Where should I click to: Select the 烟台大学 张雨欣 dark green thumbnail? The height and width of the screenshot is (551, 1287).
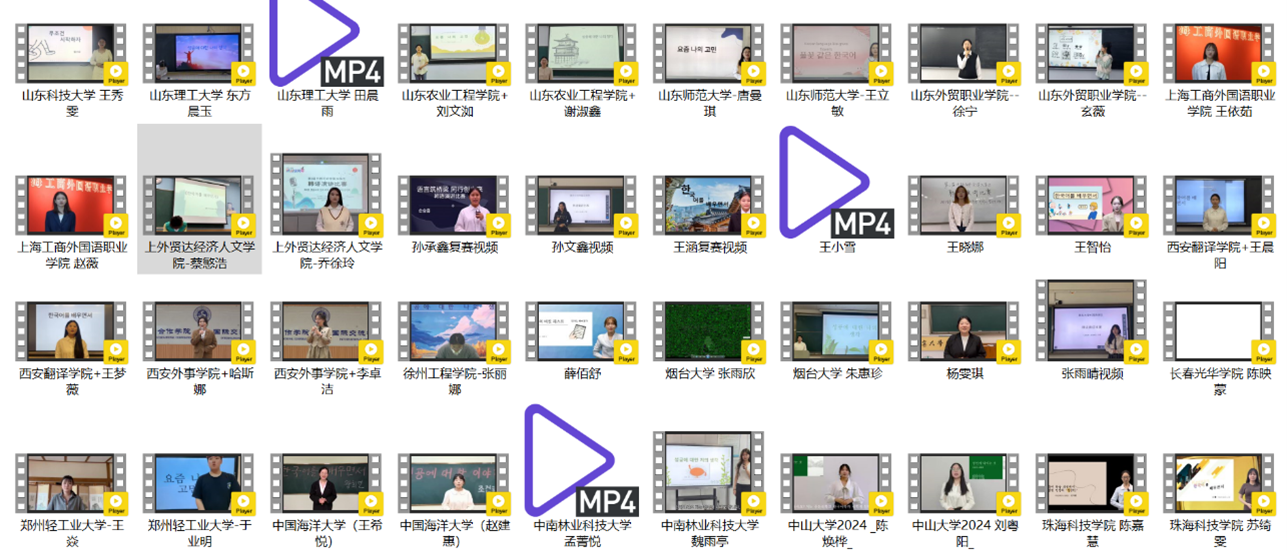pyautogui.click(x=708, y=331)
